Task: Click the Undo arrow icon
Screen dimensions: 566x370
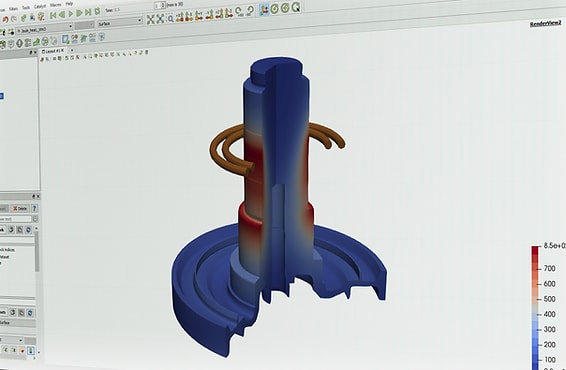Action: click(5, 19)
